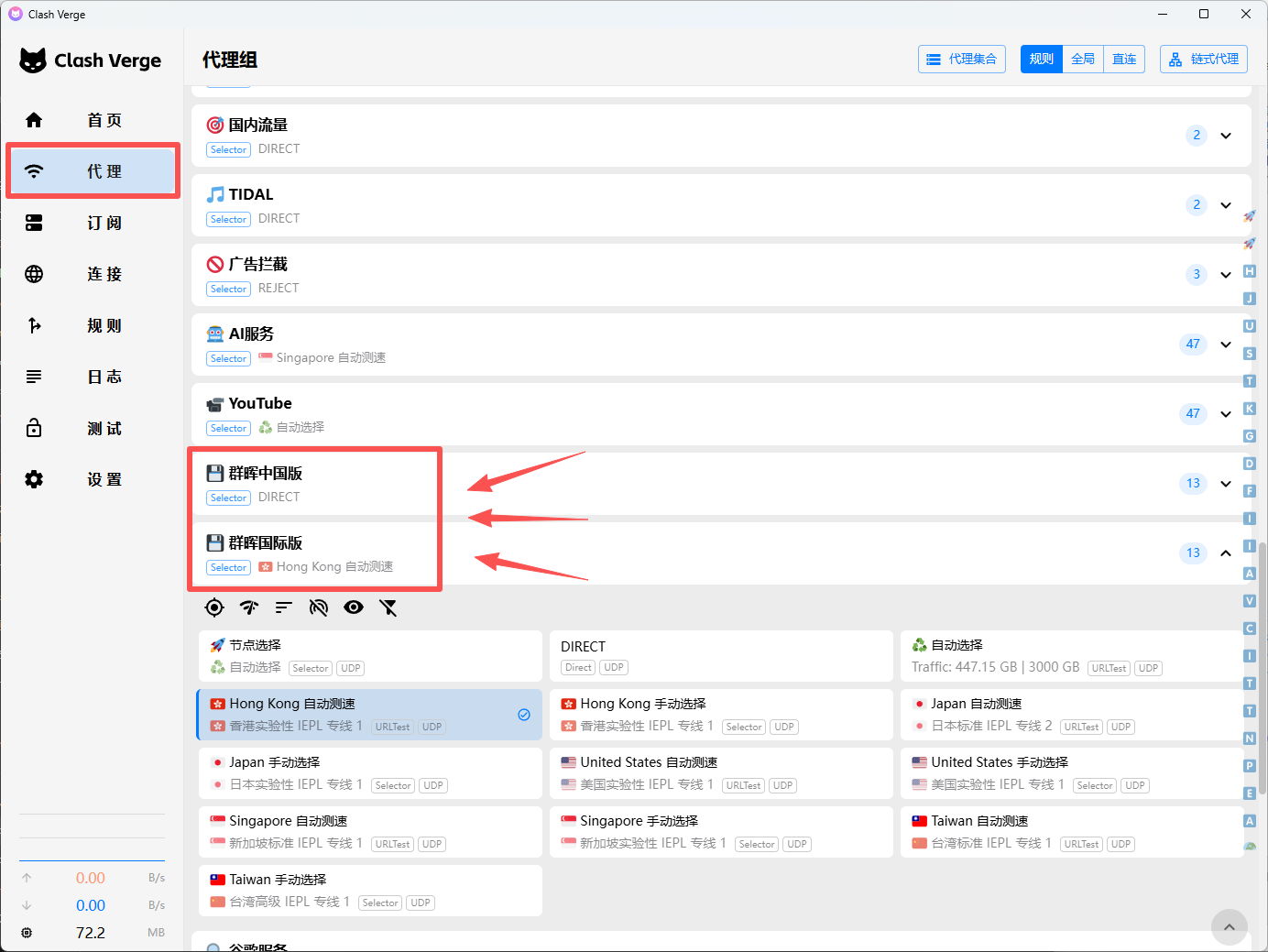The width and height of the screenshot is (1268, 952).
Task: Click the Clash Verge cat logo
Action: pos(34,60)
